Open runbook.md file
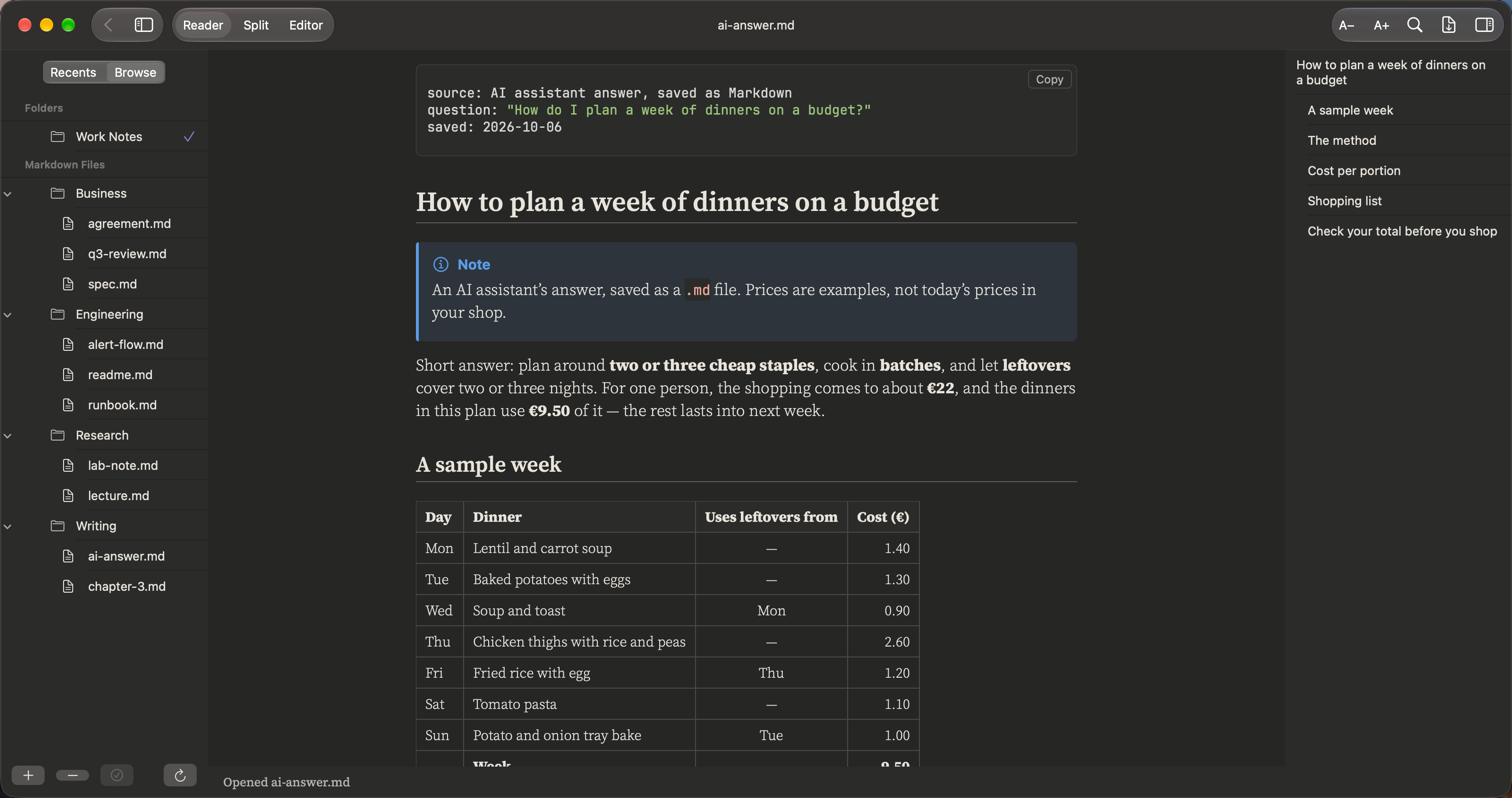Screen dimensions: 1512x798 (122, 405)
